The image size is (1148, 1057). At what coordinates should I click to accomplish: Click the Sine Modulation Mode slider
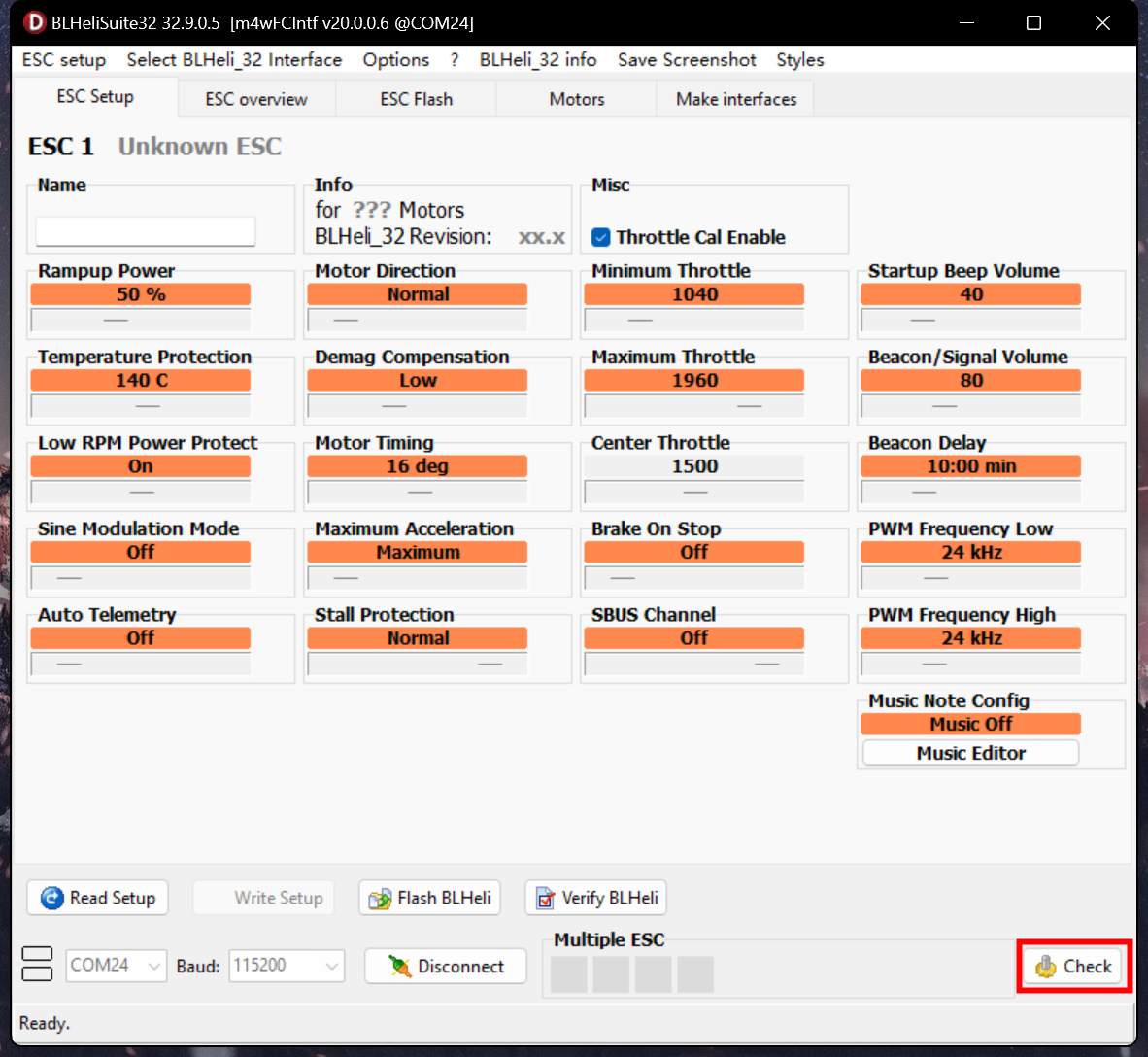pyautogui.click(x=141, y=578)
